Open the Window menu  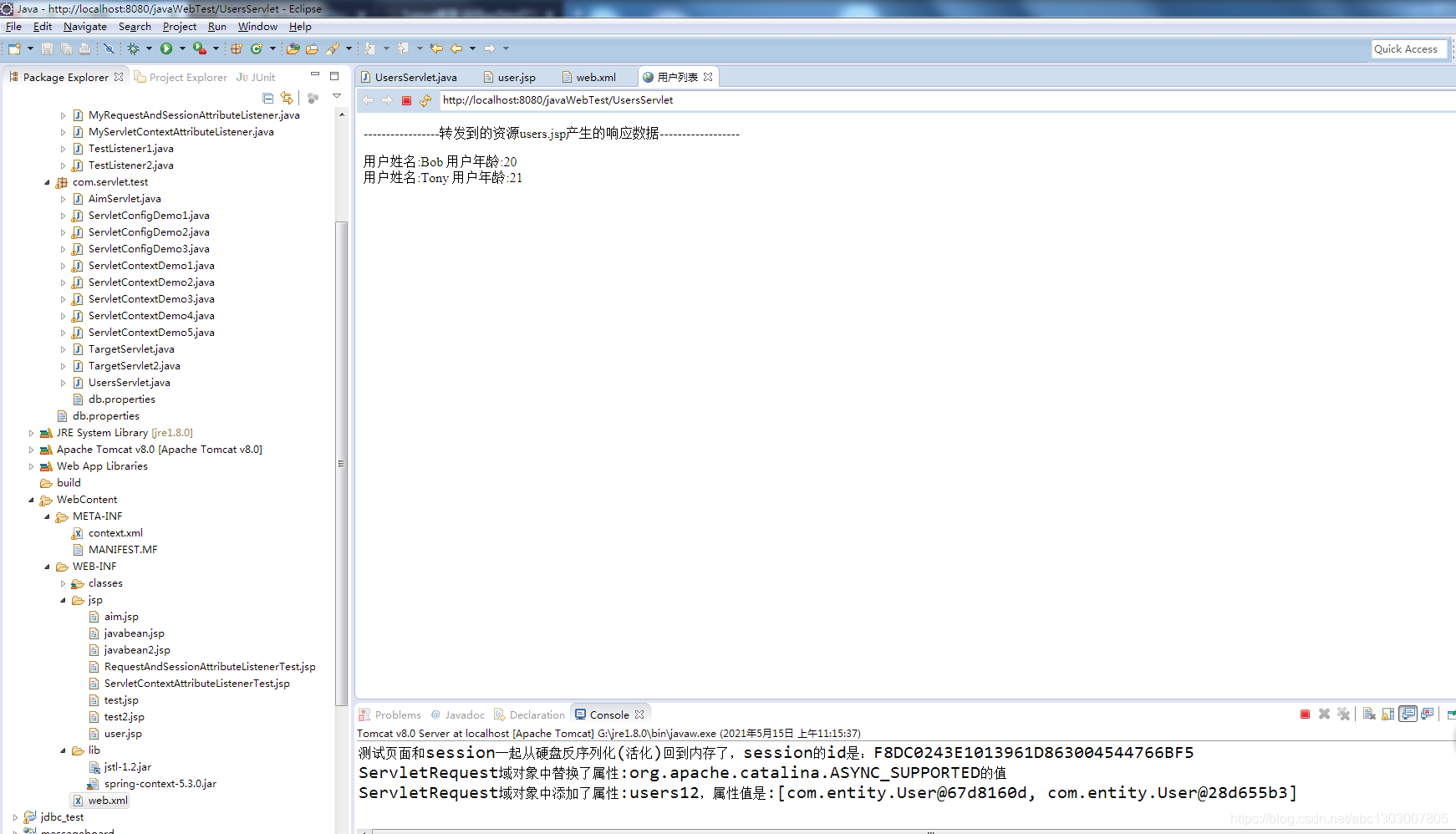257,26
